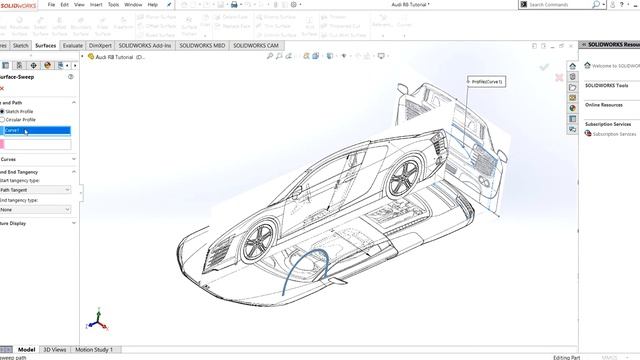Viewport: 640px width, 360px height.
Task: Click Profile(Curve1) callout label
Action: tap(487, 82)
